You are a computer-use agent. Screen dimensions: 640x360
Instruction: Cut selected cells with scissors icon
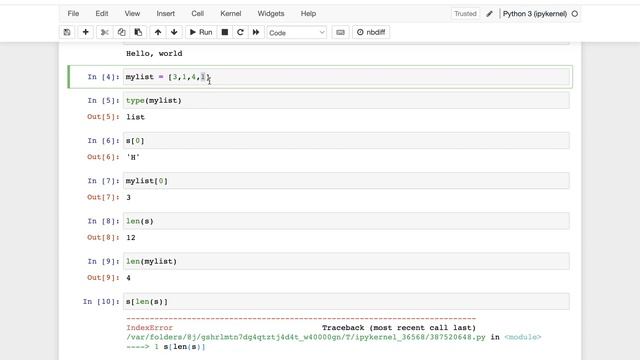coord(104,32)
